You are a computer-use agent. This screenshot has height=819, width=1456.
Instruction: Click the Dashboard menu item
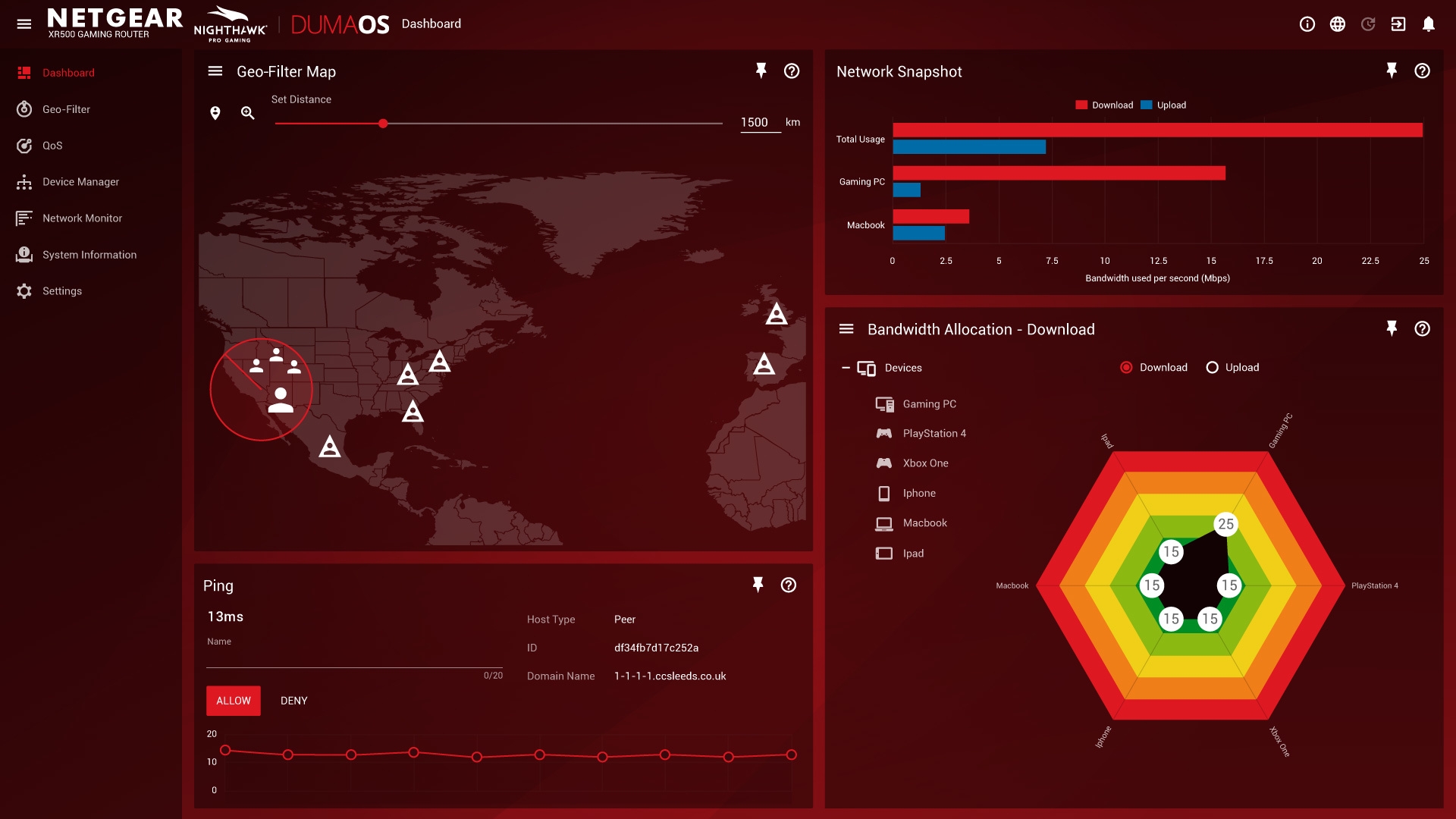tap(68, 72)
